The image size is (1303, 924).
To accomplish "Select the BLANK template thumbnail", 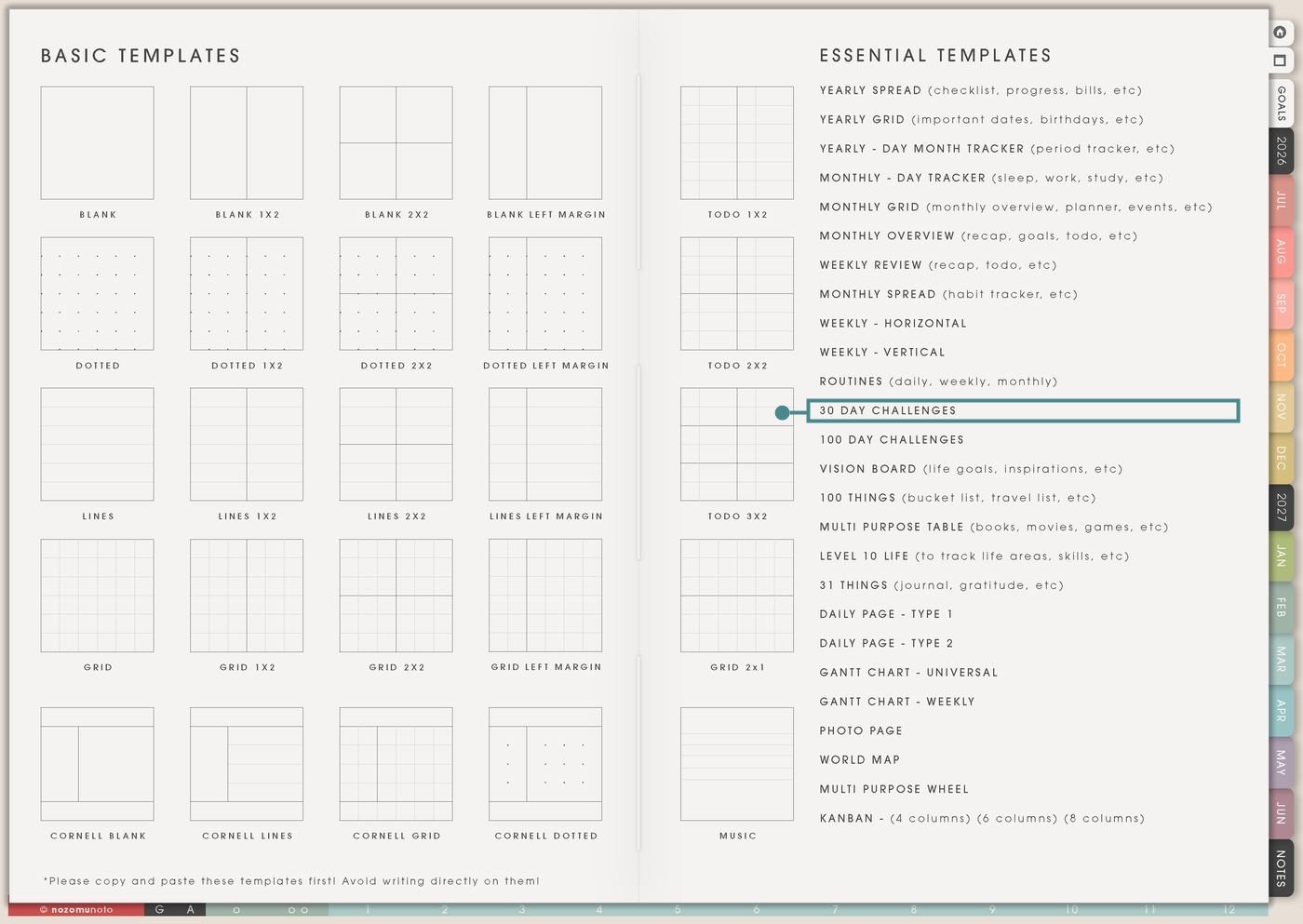I will (98, 143).
